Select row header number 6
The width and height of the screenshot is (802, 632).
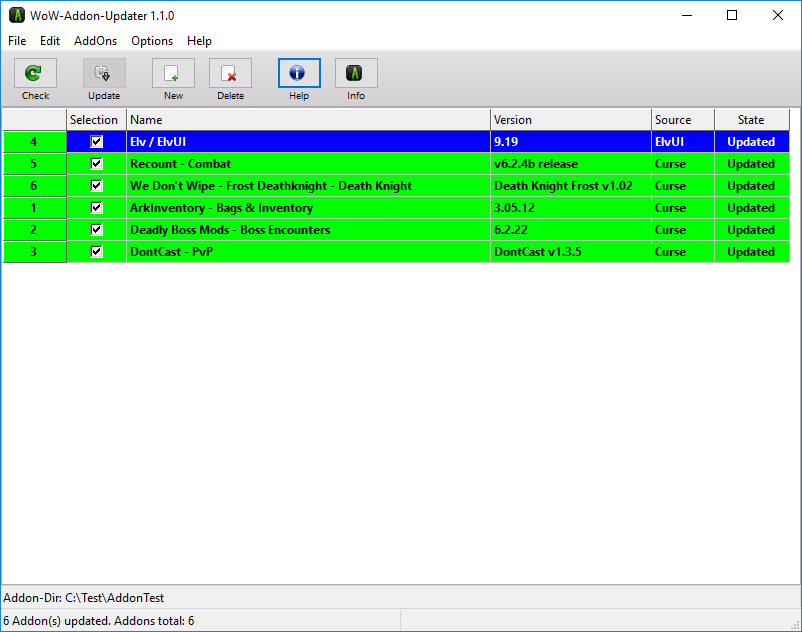click(x=34, y=186)
